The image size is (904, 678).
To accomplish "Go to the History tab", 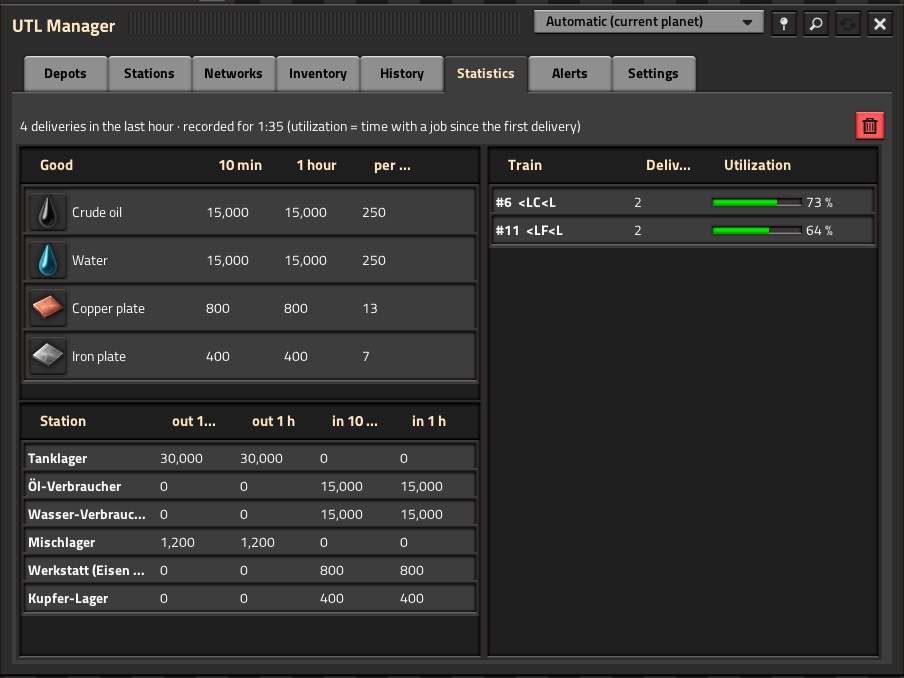I will pyautogui.click(x=402, y=74).
